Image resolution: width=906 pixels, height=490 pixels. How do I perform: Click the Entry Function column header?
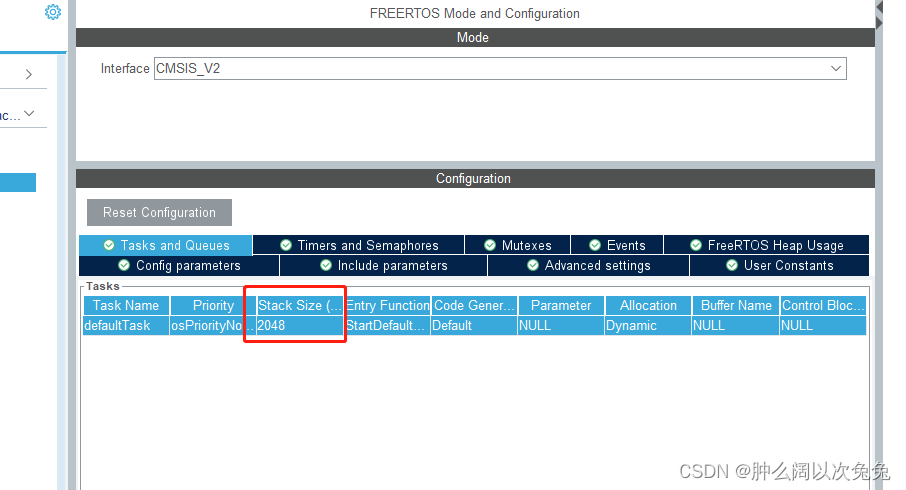click(388, 305)
